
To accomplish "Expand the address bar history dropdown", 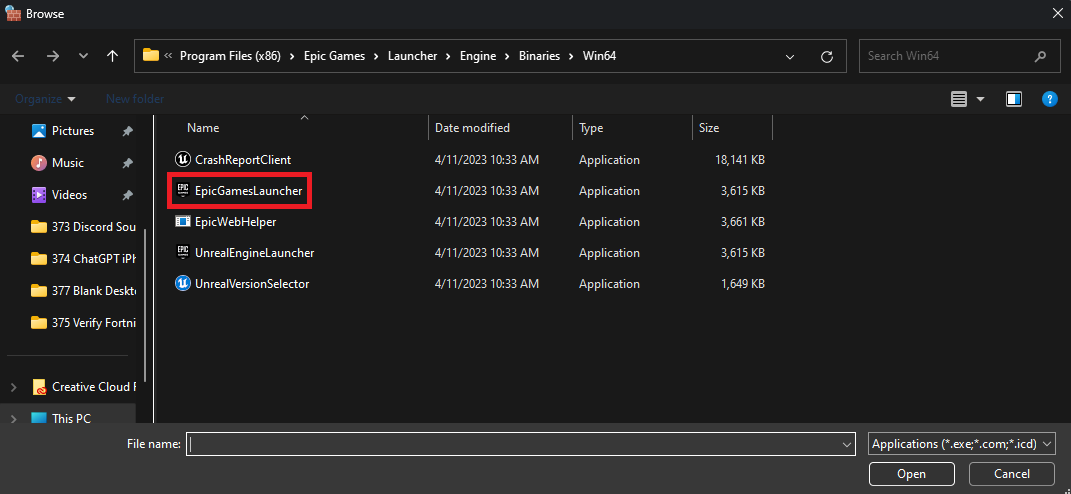I will (x=790, y=56).
